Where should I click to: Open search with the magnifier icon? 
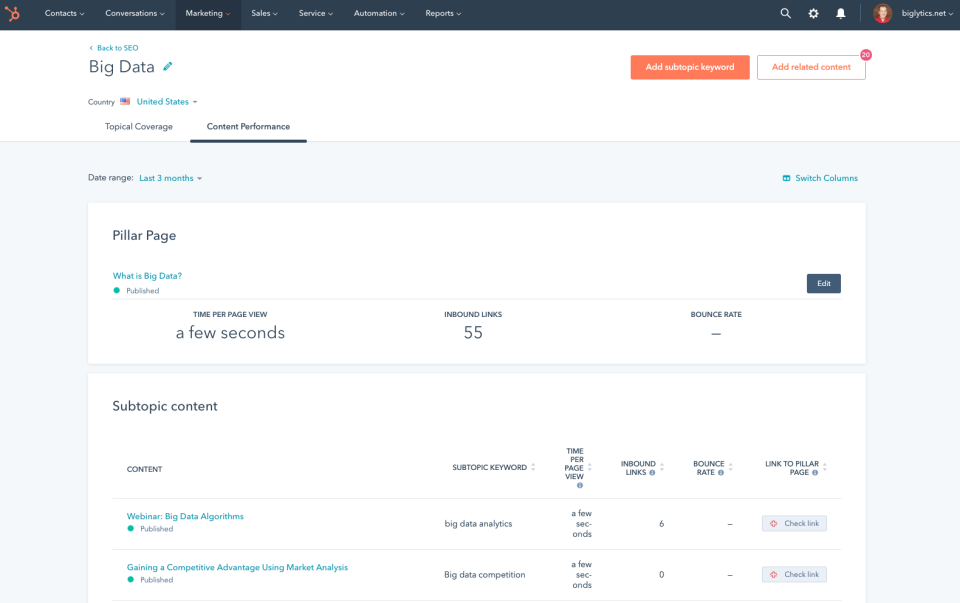coord(786,13)
